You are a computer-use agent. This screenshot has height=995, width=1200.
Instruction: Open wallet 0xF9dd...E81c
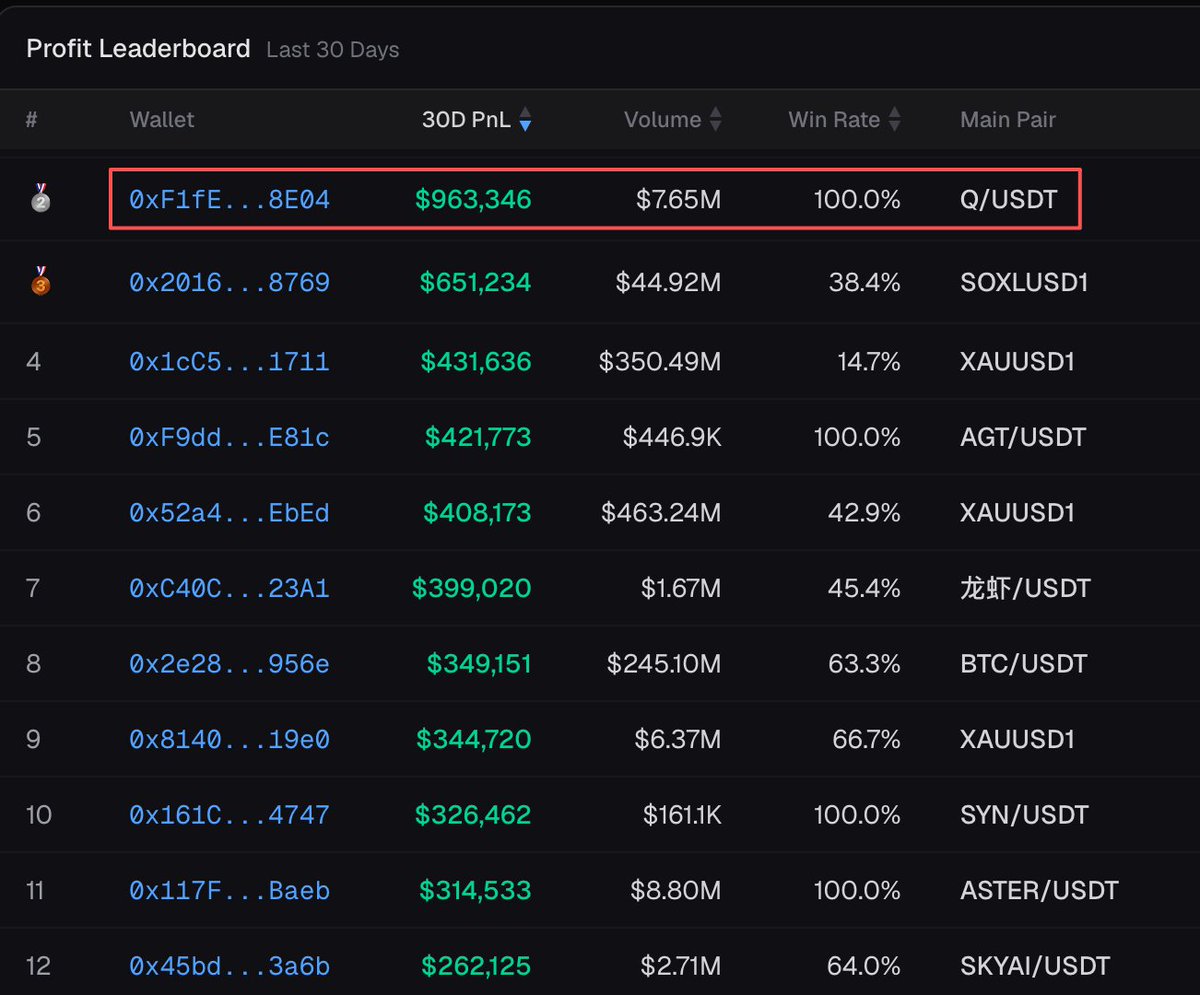point(229,437)
